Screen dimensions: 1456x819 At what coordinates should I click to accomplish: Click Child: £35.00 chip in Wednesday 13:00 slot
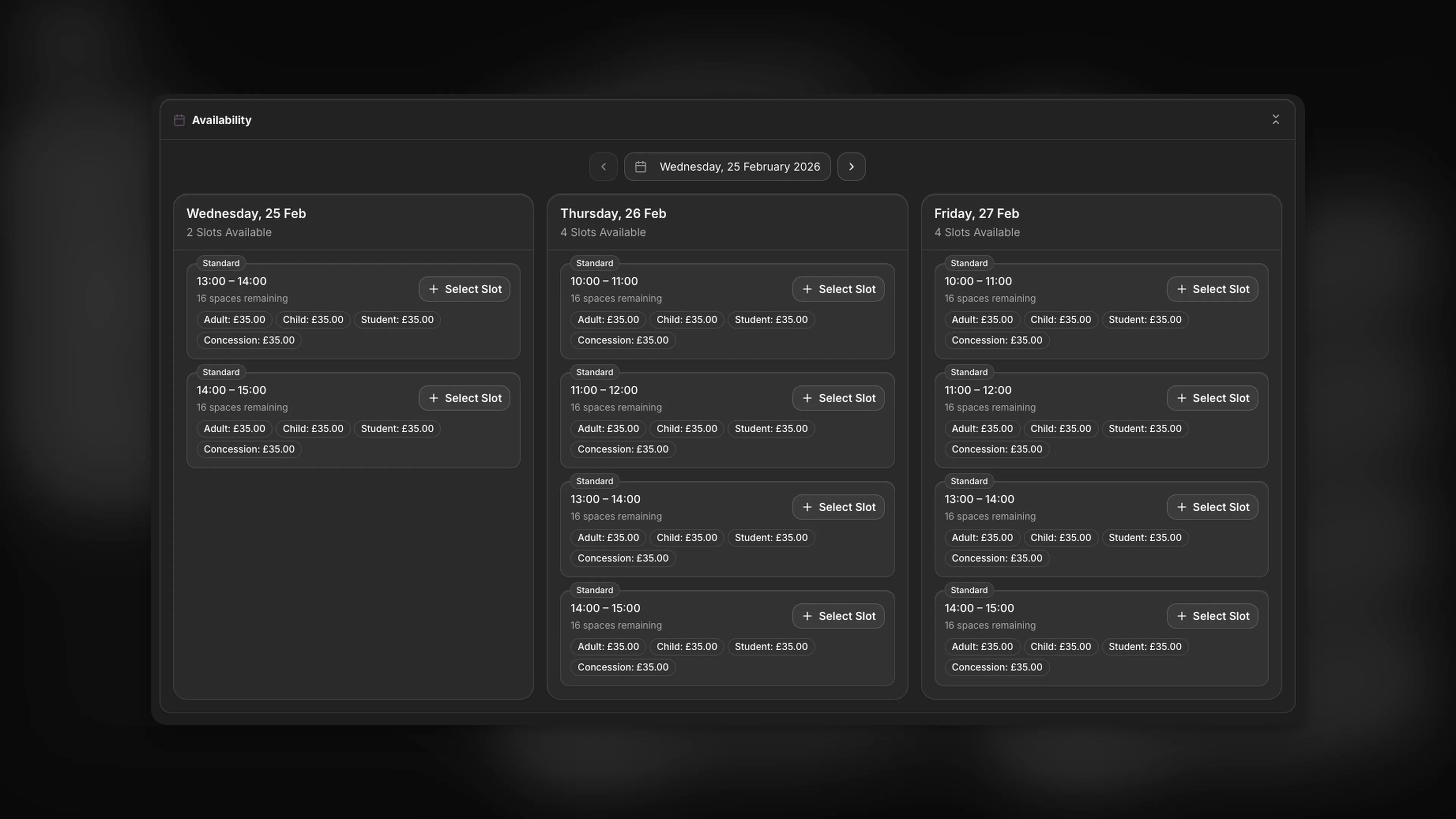313,320
